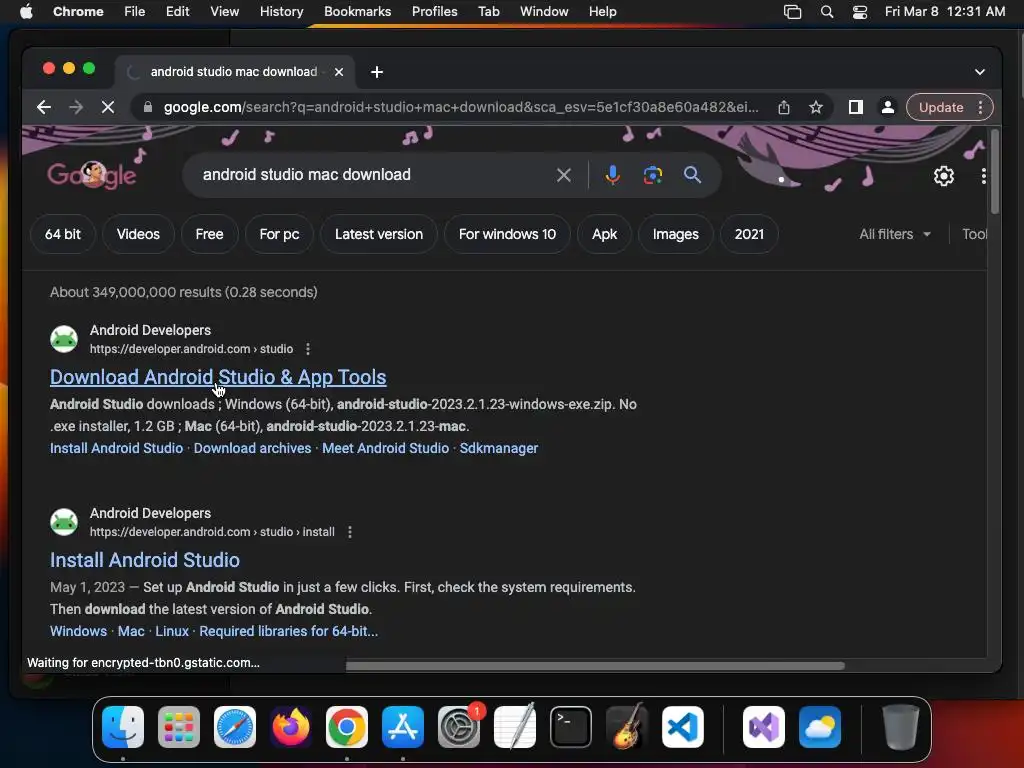Filter results by 64 bit

pyautogui.click(x=63, y=234)
